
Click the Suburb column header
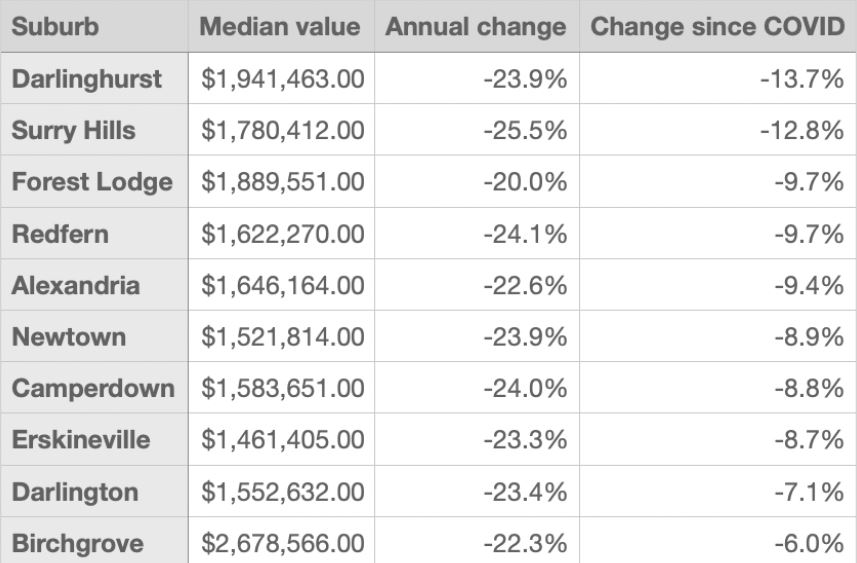pyautogui.click(x=55, y=26)
